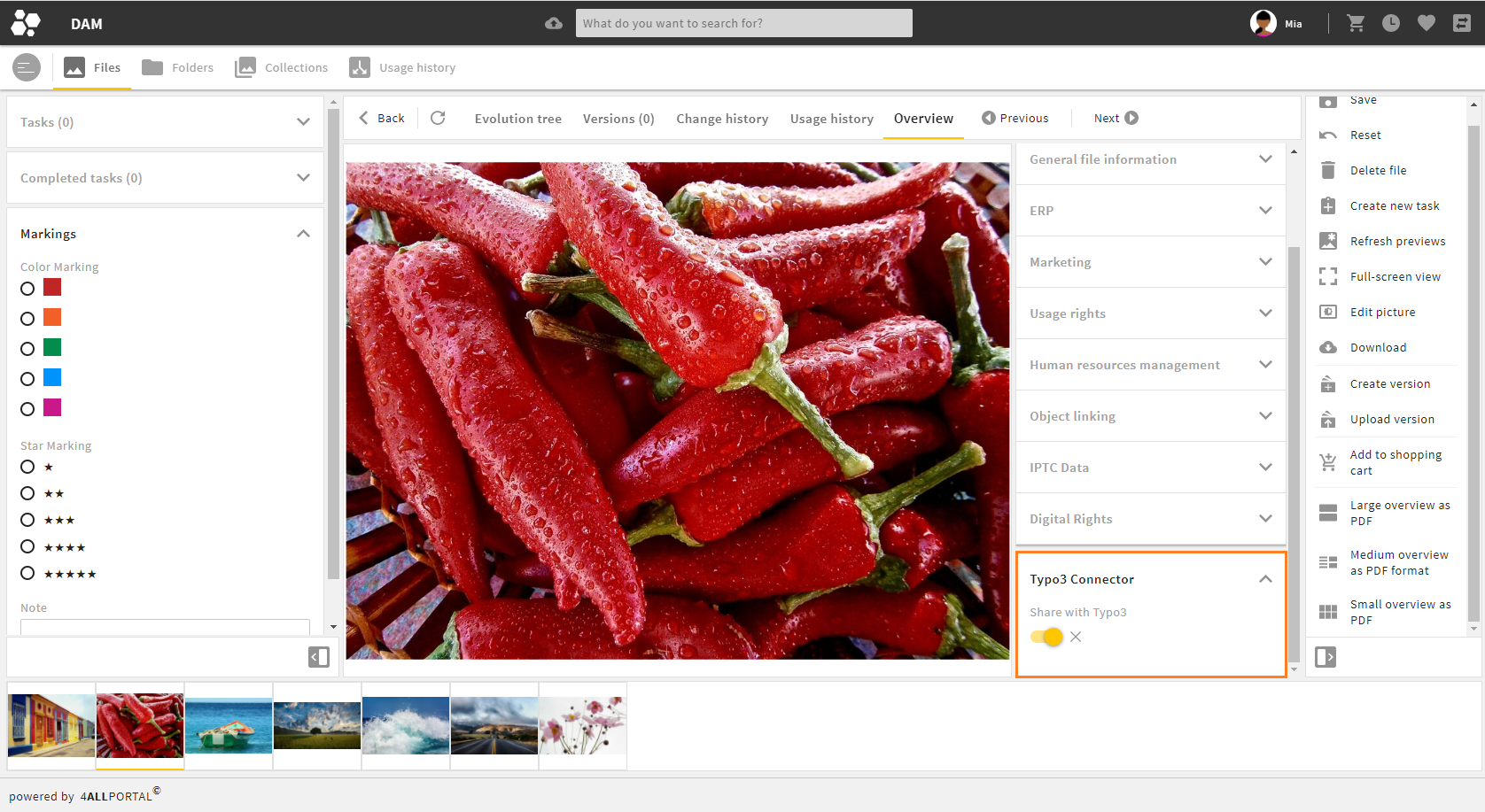Toggle the Share with Typo3 switch
The image size is (1485, 812).
(1046, 637)
